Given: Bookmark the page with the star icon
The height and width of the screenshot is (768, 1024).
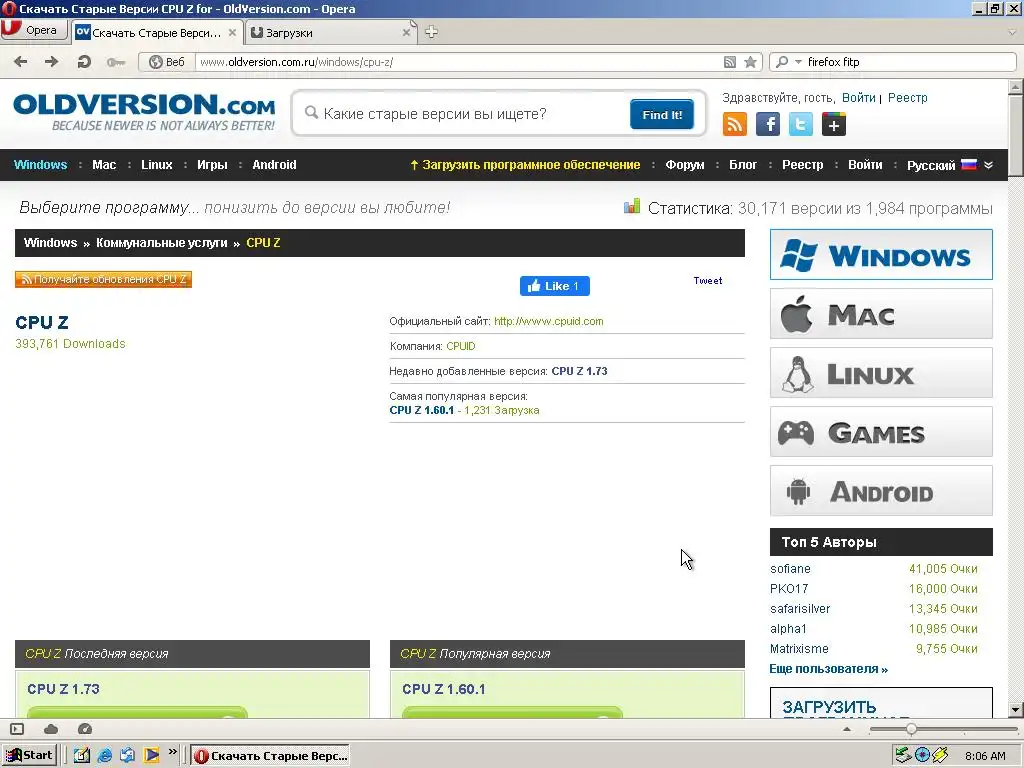Looking at the screenshot, I should [x=750, y=62].
